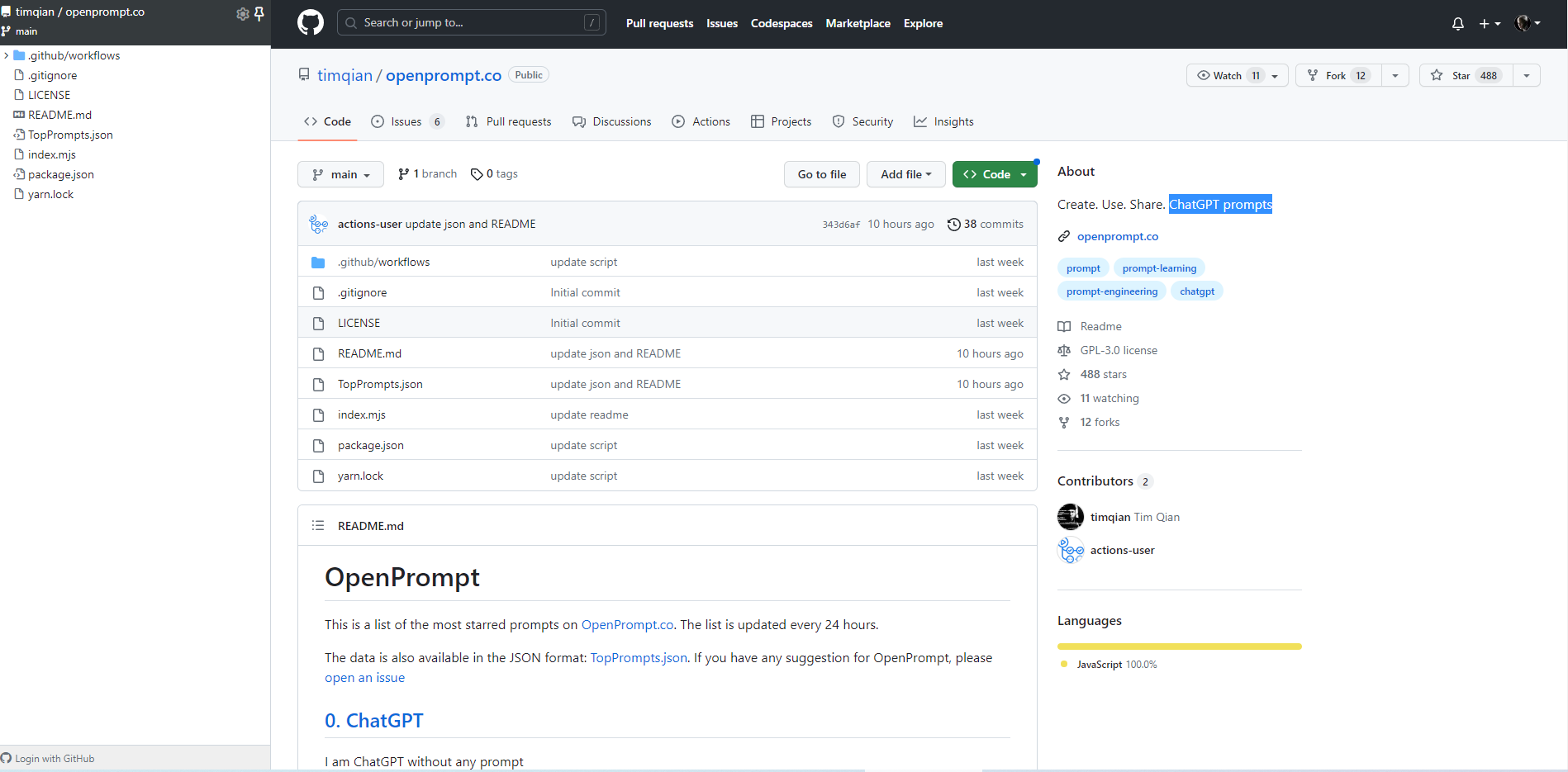
Task: Click the actions-user avatar on the commit bar
Action: pyautogui.click(x=318, y=224)
